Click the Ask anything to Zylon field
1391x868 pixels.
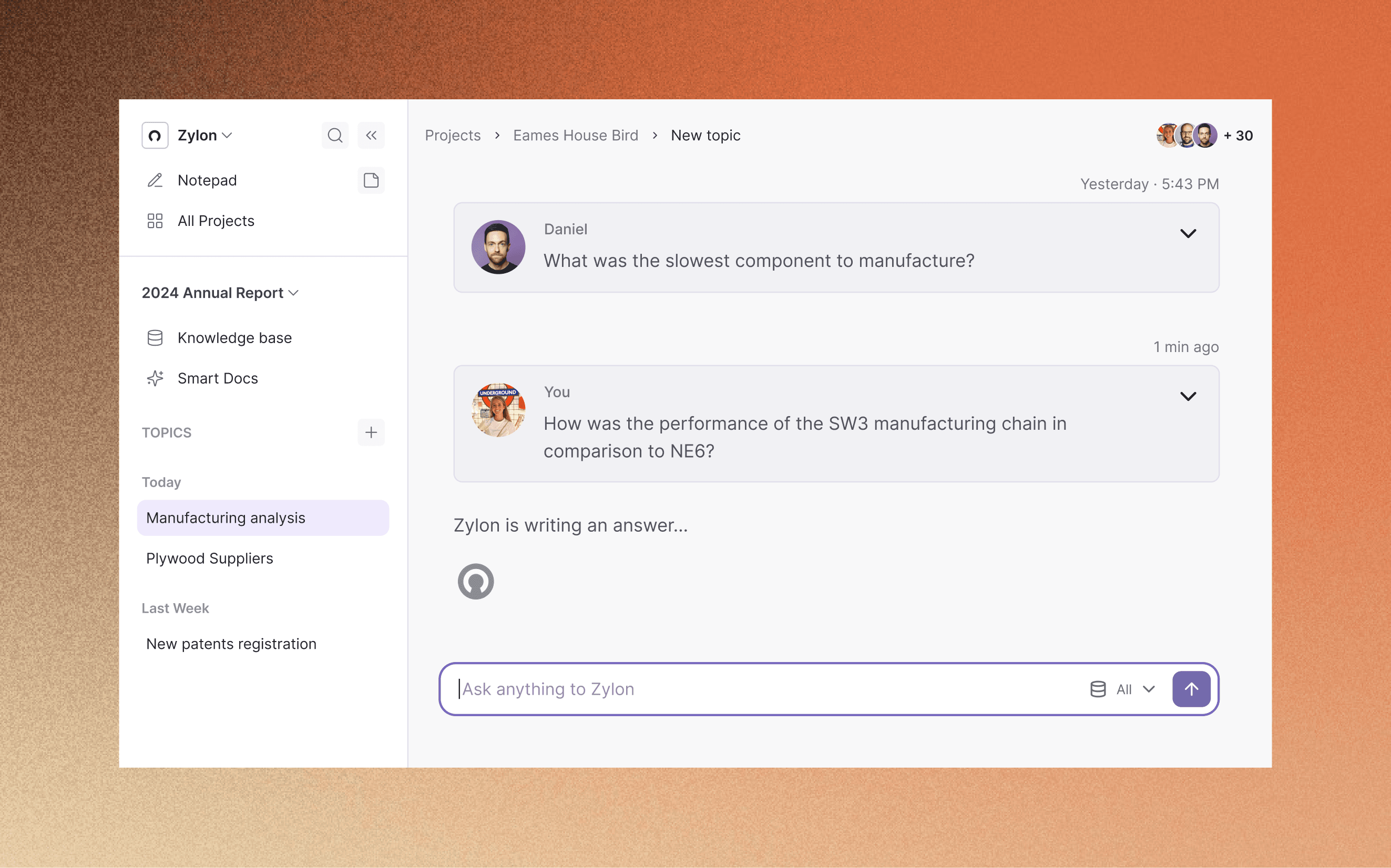click(746, 689)
